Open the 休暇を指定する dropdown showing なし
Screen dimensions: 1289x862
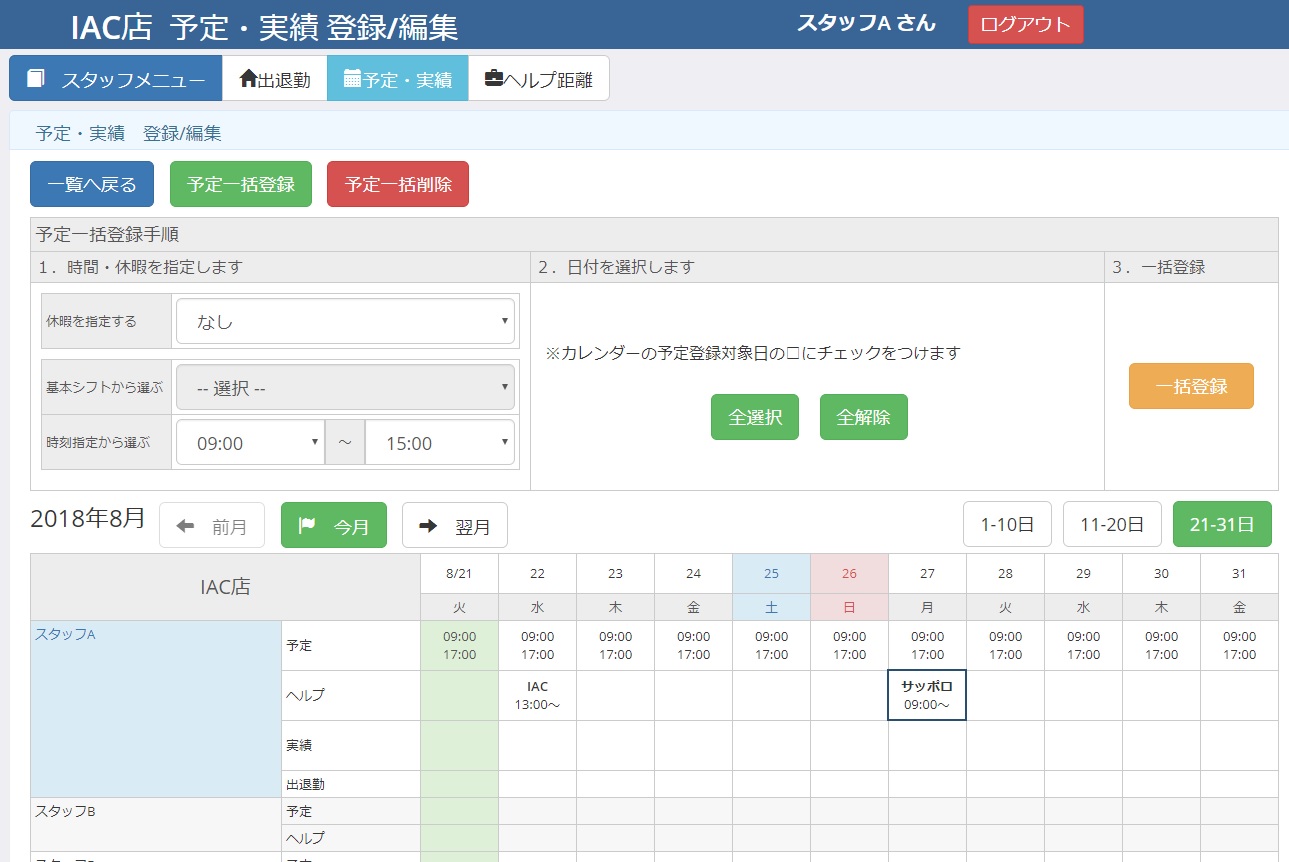click(x=344, y=320)
